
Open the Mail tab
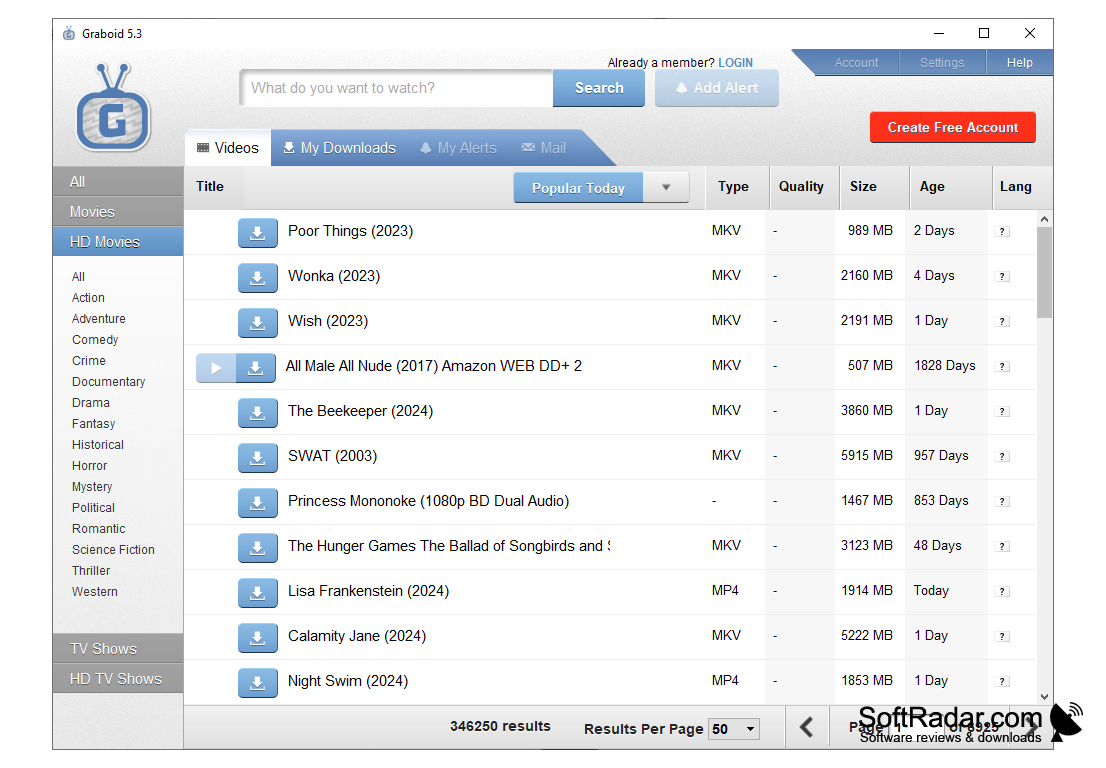coord(543,147)
